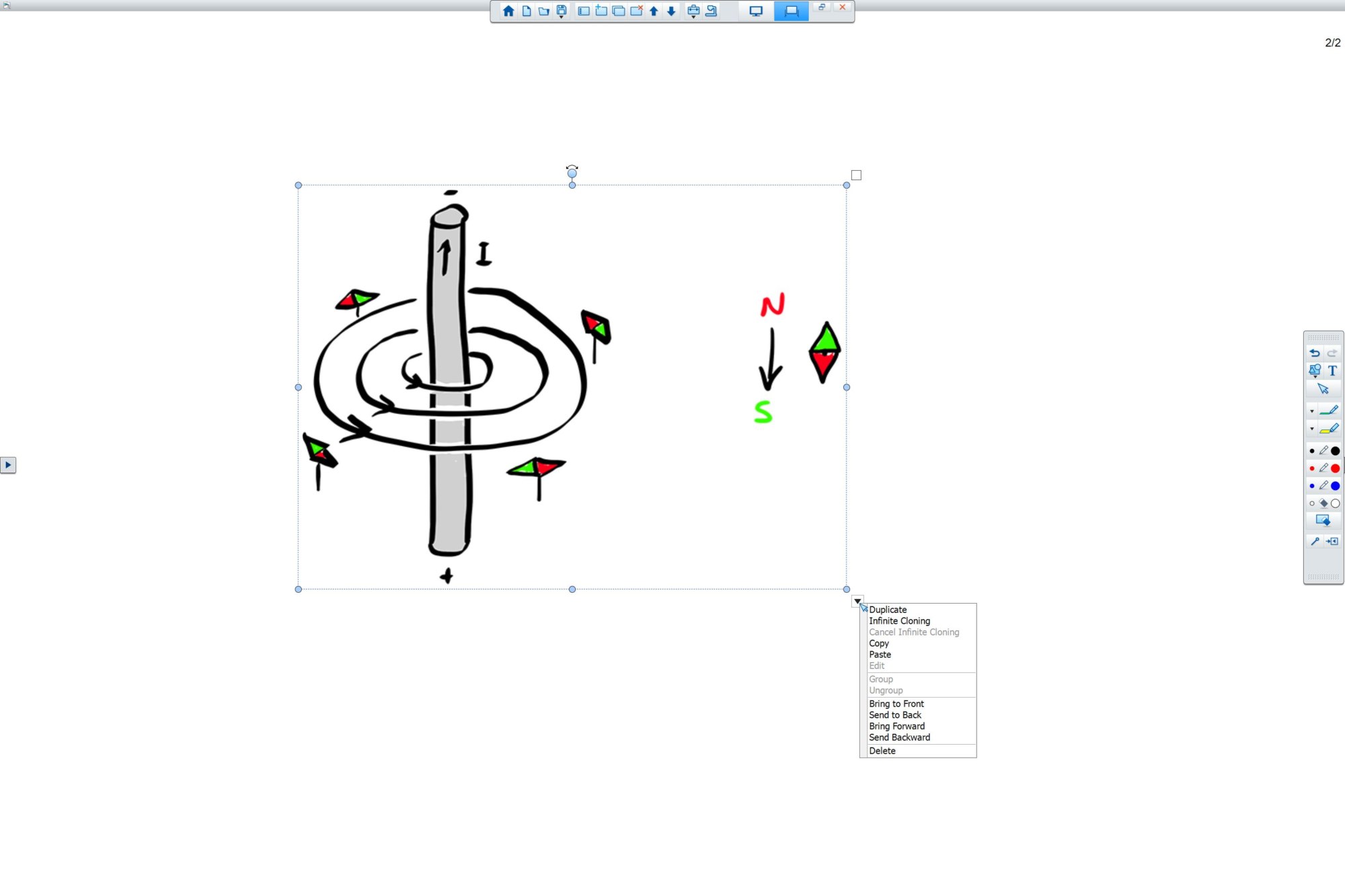1345x896 pixels.
Task: Click Duplicate in the context menu
Action: [x=888, y=609]
